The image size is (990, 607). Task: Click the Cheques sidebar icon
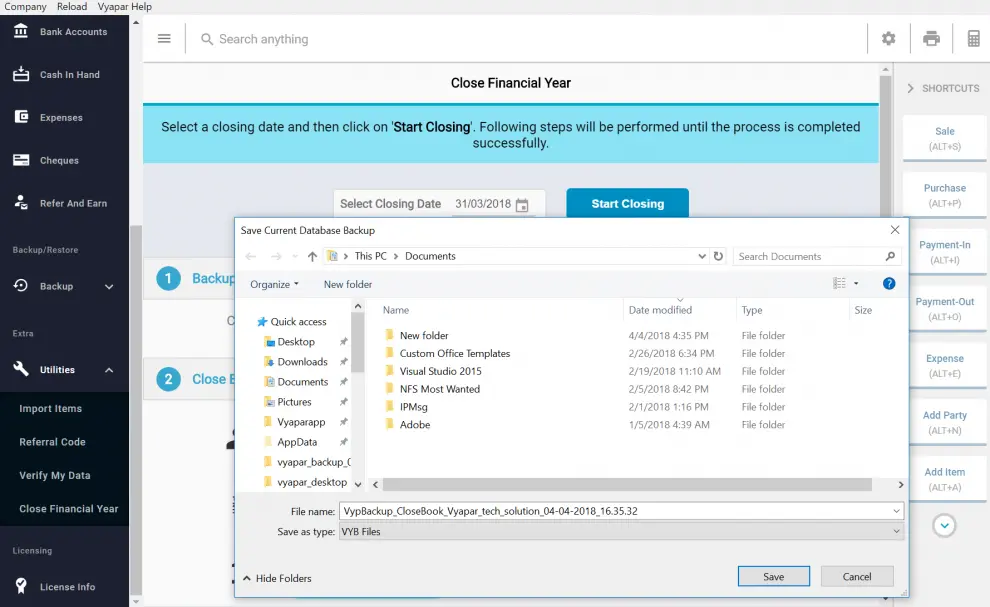point(21,160)
